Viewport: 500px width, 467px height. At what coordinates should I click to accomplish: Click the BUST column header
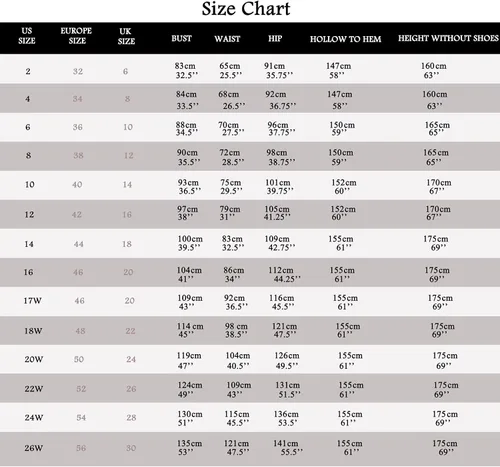point(182,38)
